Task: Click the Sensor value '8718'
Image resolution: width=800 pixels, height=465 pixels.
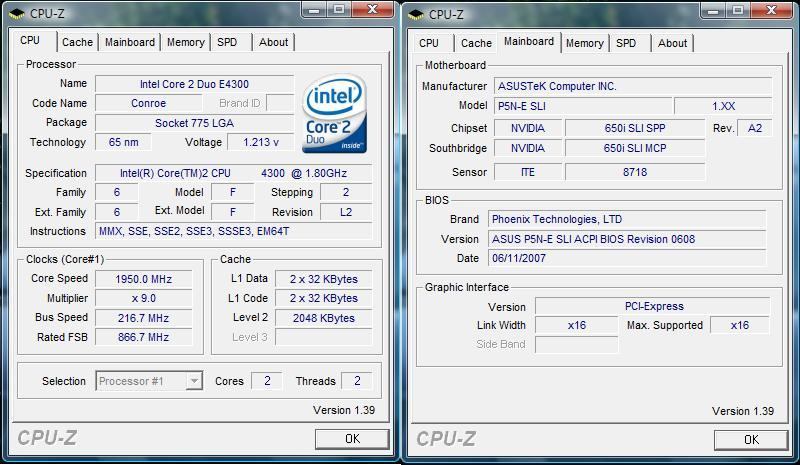Action: pos(635,172)
